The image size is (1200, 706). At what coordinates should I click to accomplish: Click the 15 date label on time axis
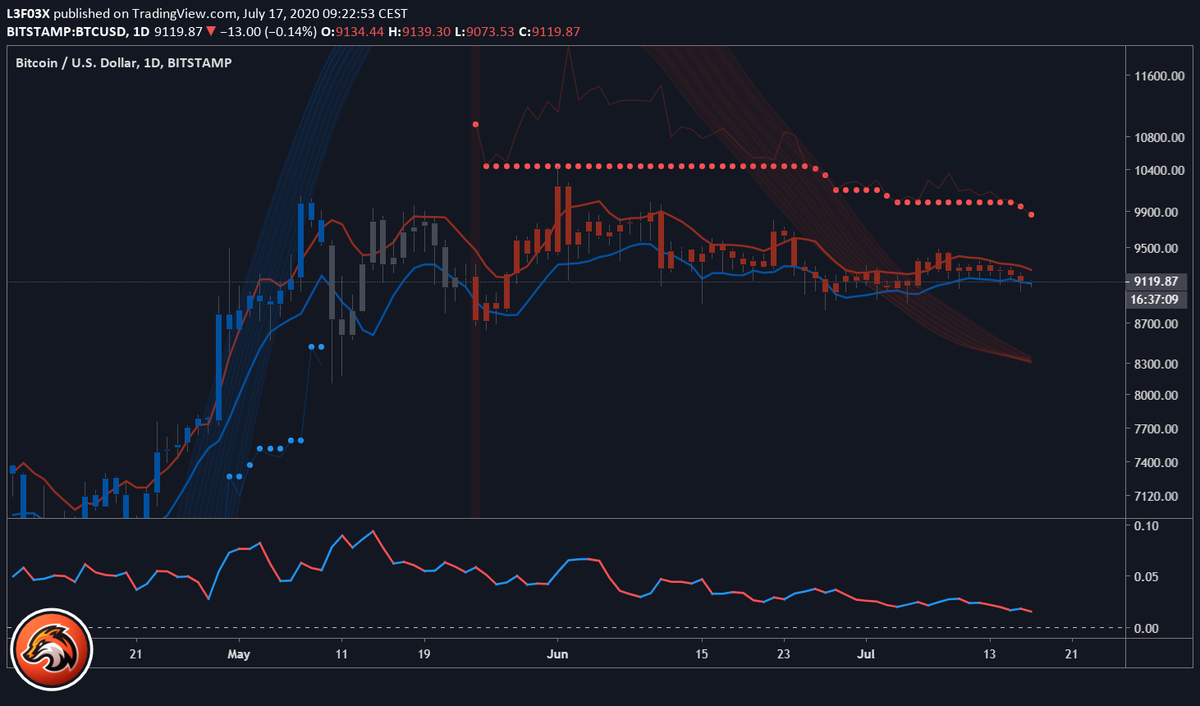[x=702, y=654]
